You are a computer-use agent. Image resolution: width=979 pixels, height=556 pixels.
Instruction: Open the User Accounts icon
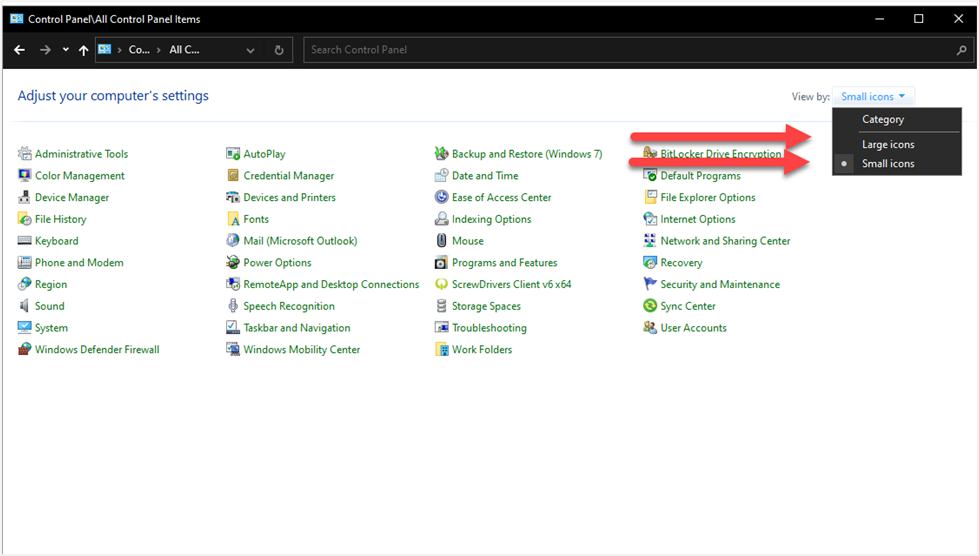coord(651,328)
